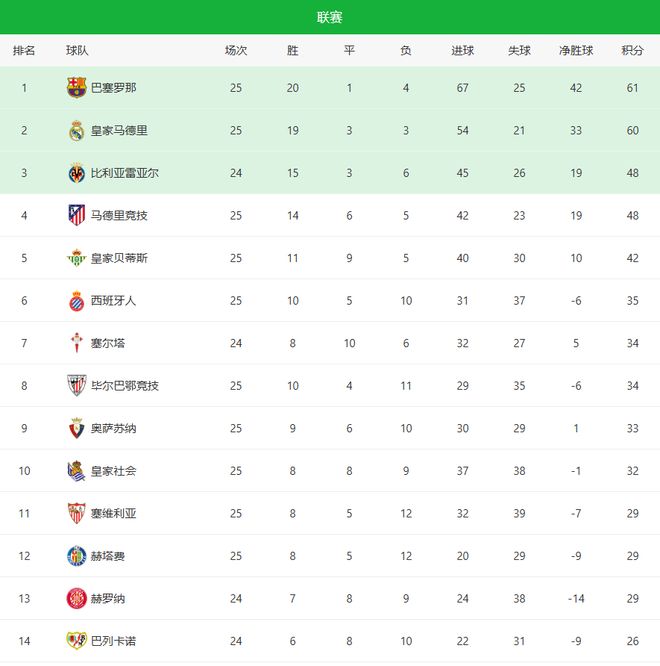The width and height of the screenshot is (660, 666).
Task: Open the 巴列卡诺 team name link
Action: pos(113,641)
